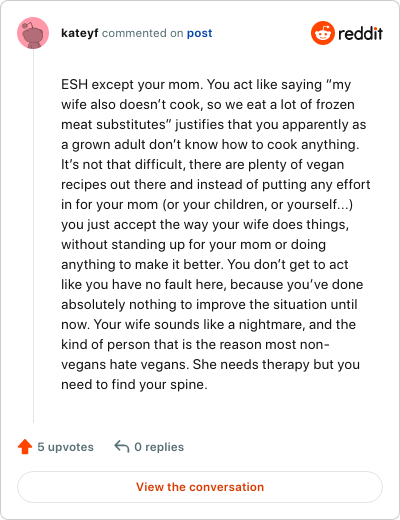The image size is (400, 520).
Task: Open kateyf's pink Snoo avatar
Action: pos(33,33)
